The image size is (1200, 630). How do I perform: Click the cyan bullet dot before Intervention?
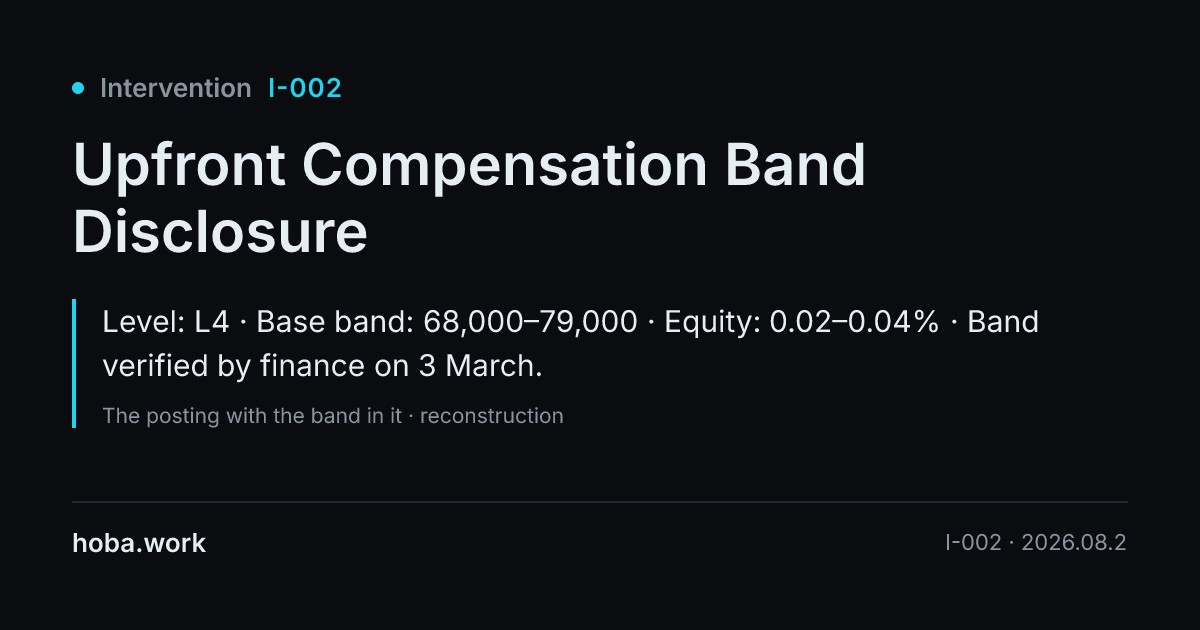[x=78, y=88]
